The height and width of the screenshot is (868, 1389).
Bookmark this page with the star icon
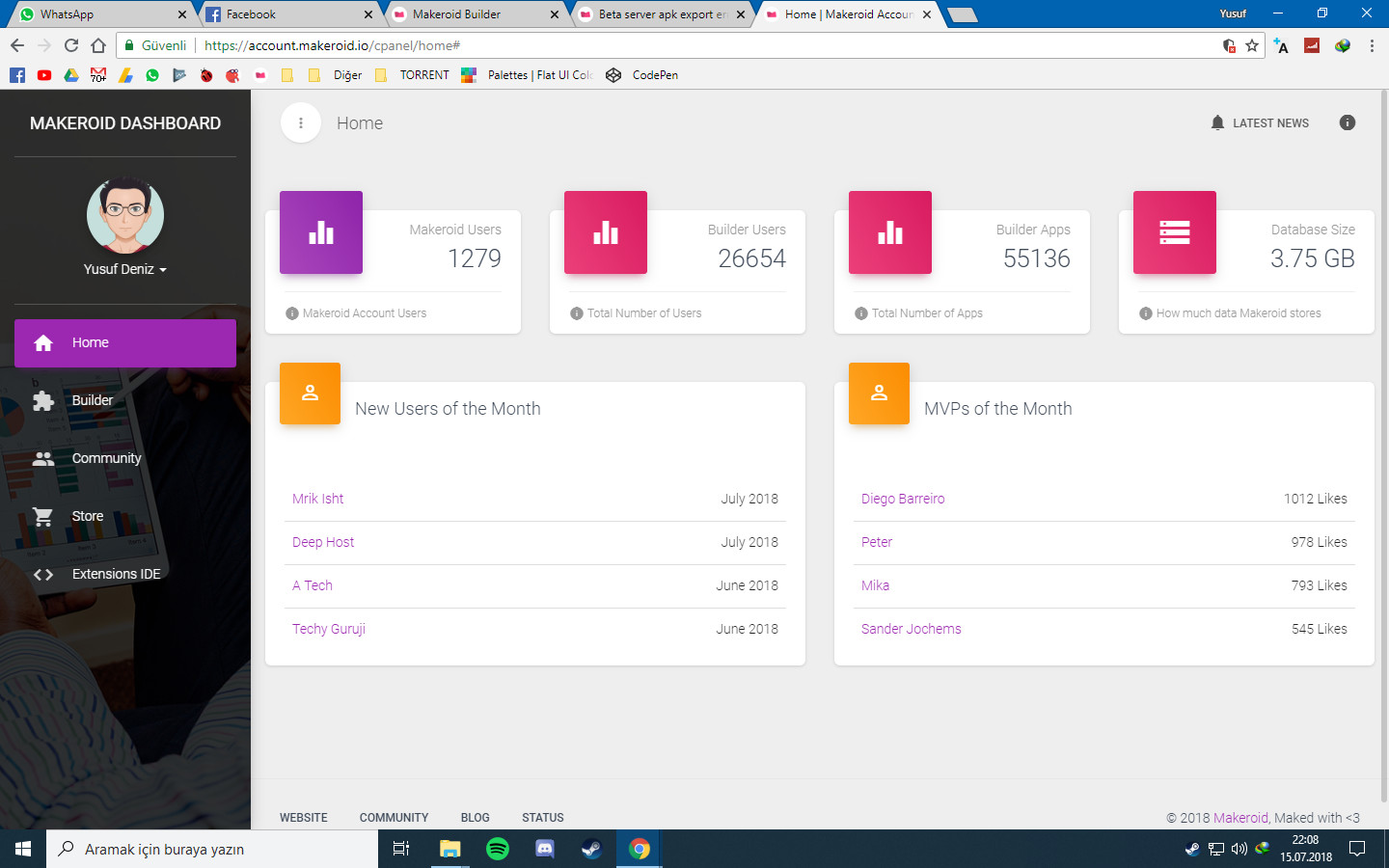pos(1252,45)
